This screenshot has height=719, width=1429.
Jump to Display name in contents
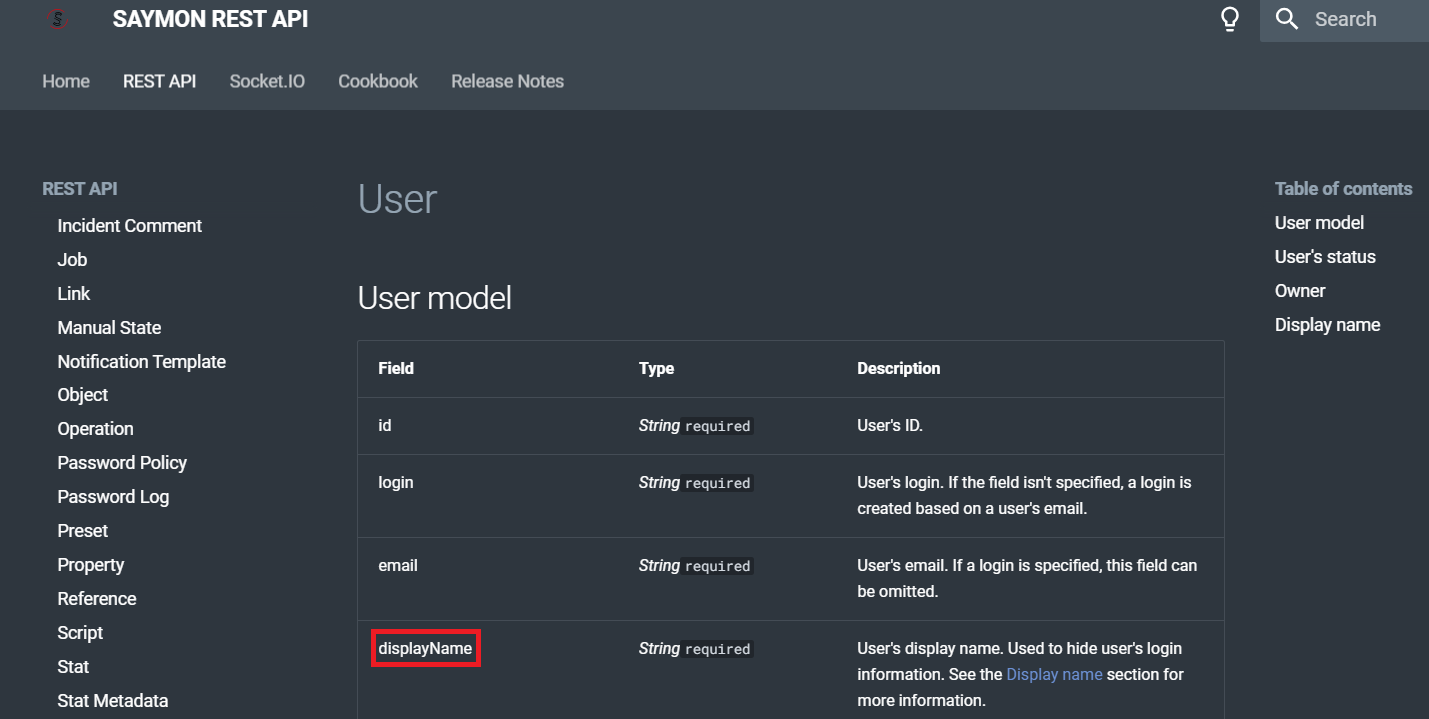1327,325
